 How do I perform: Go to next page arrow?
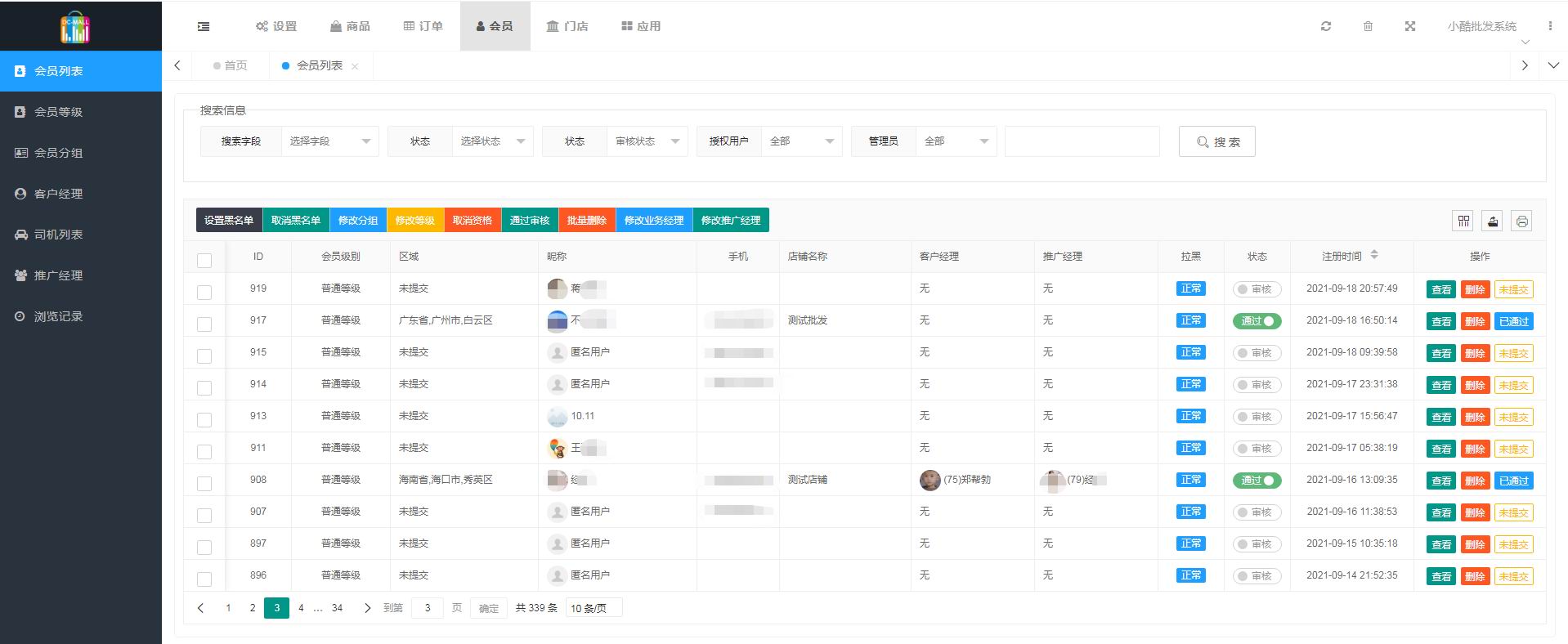click(367, 608)
